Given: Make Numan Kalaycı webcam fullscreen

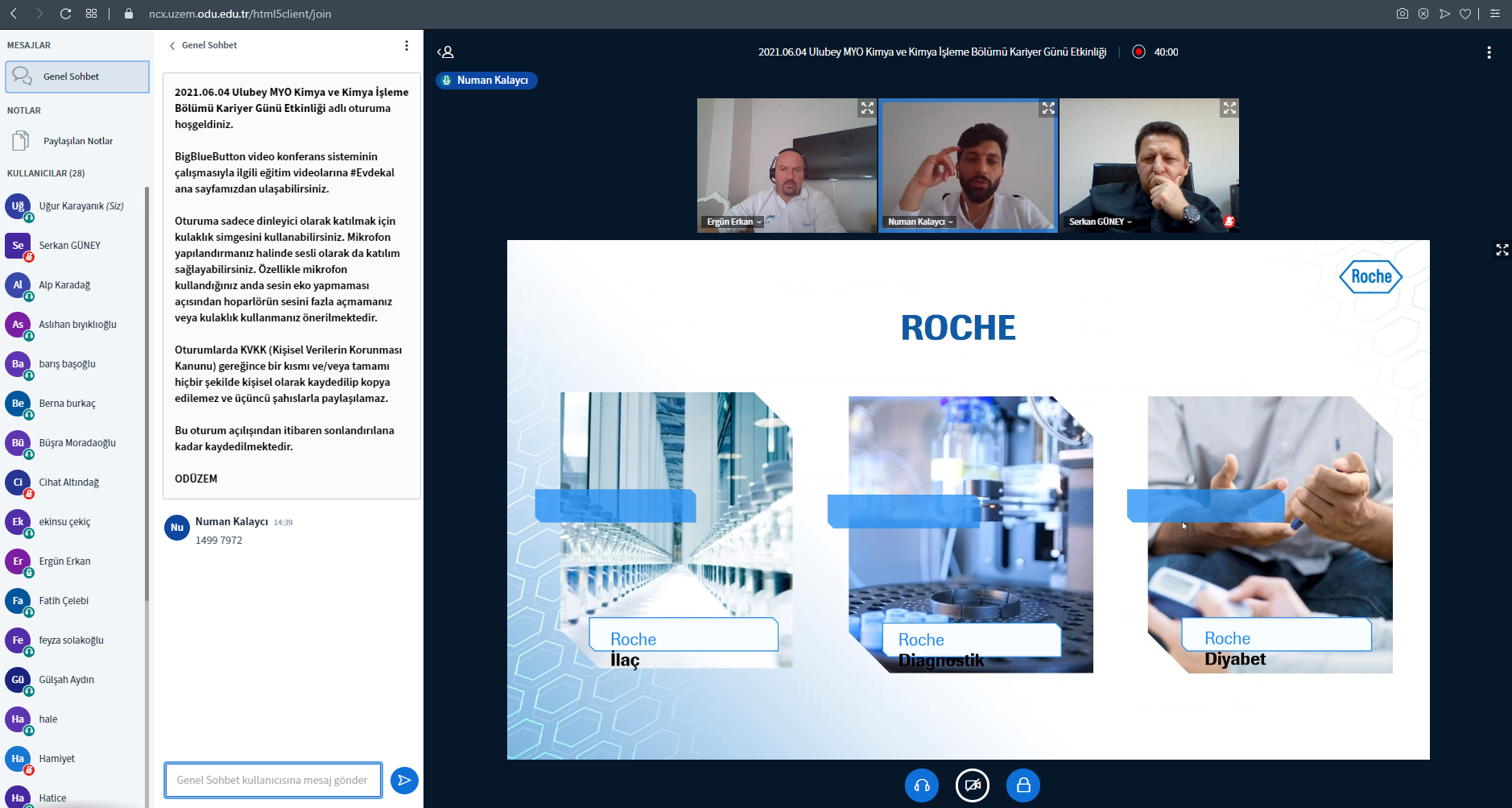Looking at the screenshot, I should point(1048,108).
